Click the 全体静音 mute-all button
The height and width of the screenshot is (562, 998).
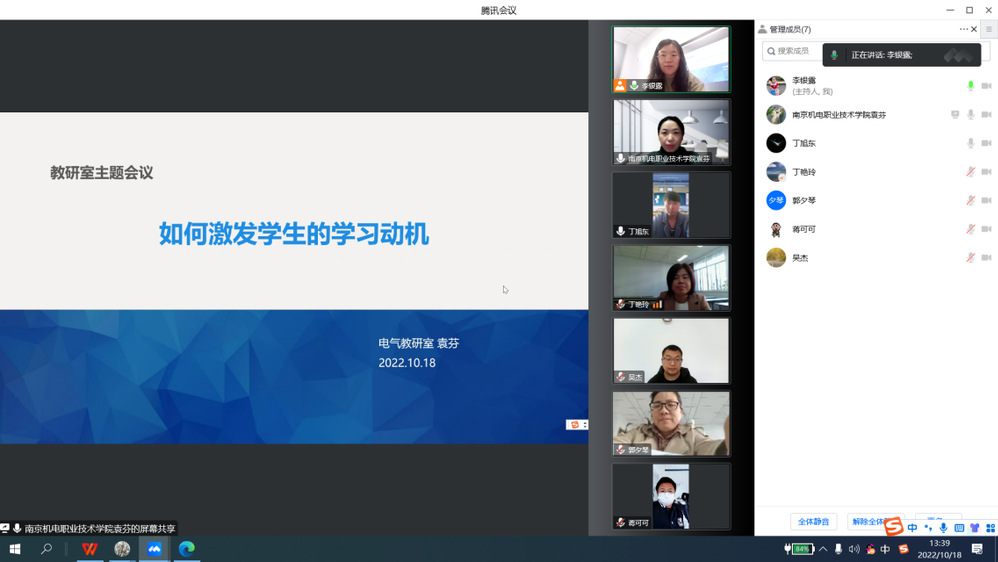click(x=813, y=522)
